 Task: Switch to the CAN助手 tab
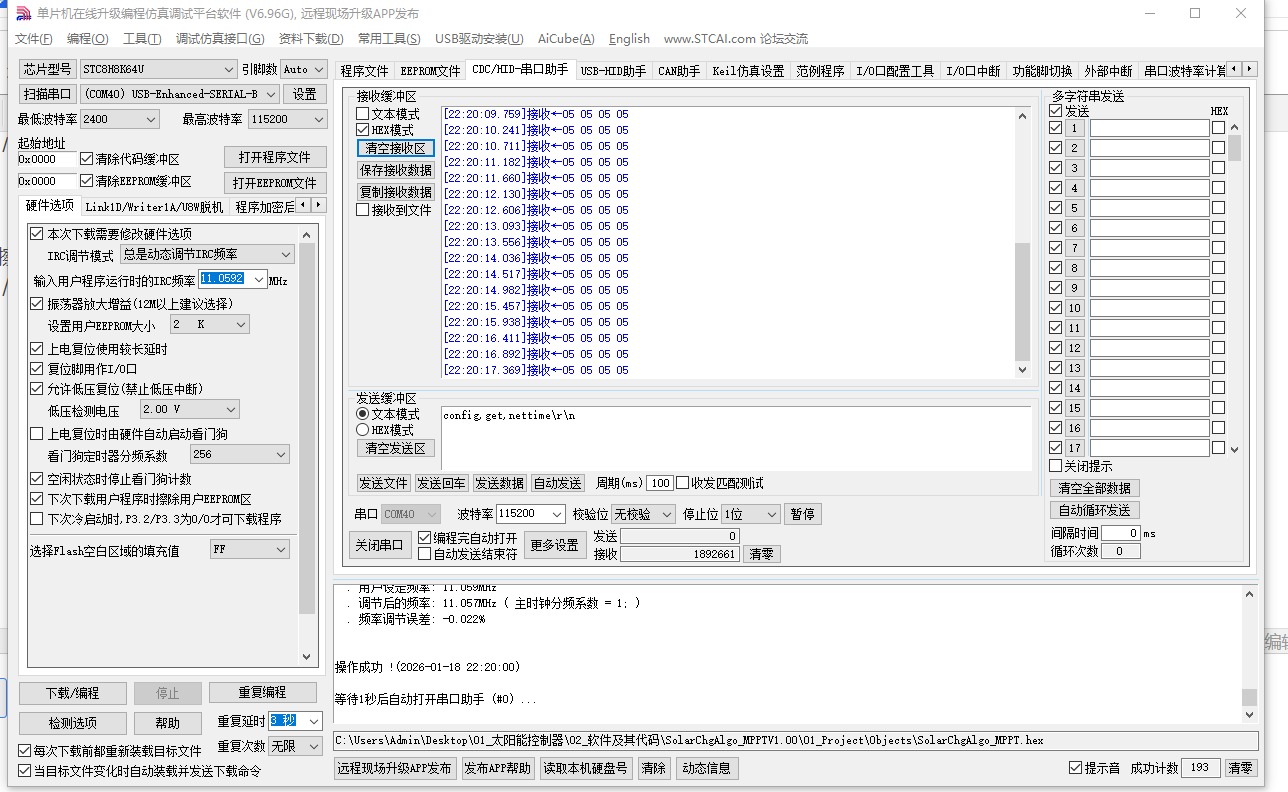[679, 71]
